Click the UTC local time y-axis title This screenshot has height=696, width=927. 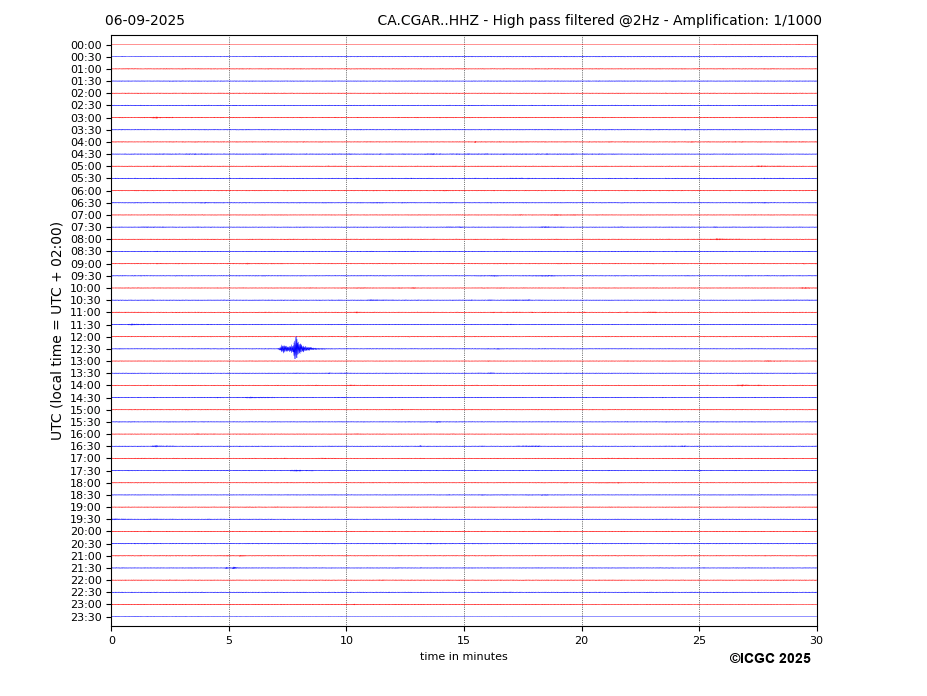(56, 331)
